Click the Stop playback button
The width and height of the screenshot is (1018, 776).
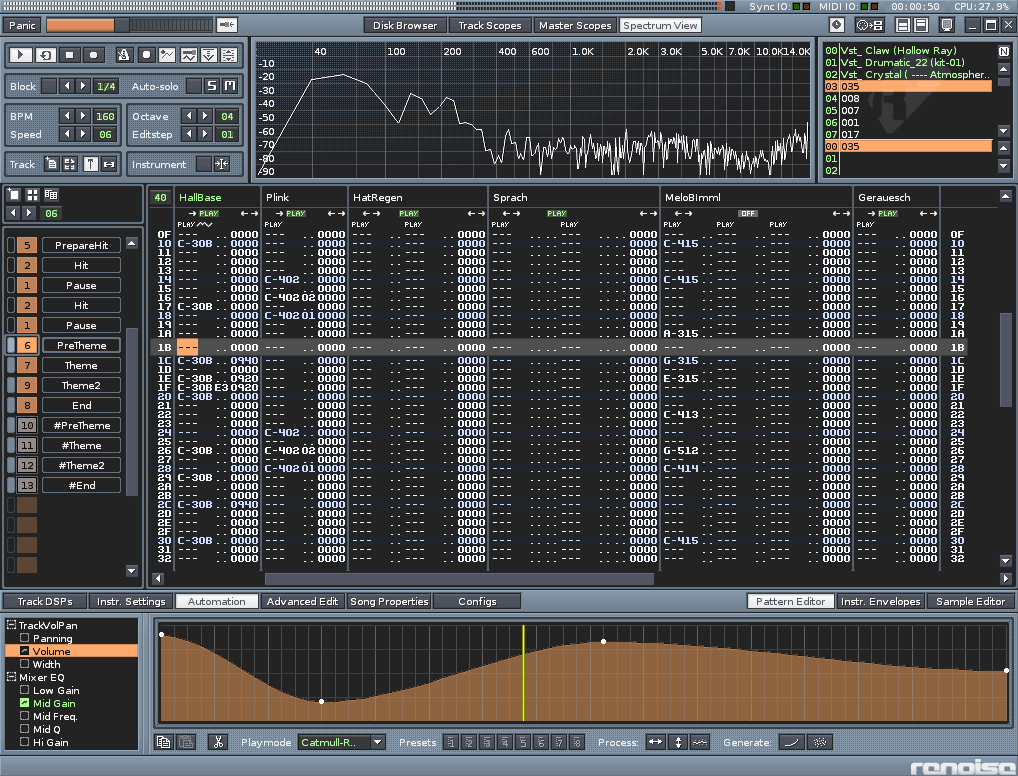click(70, 55)
